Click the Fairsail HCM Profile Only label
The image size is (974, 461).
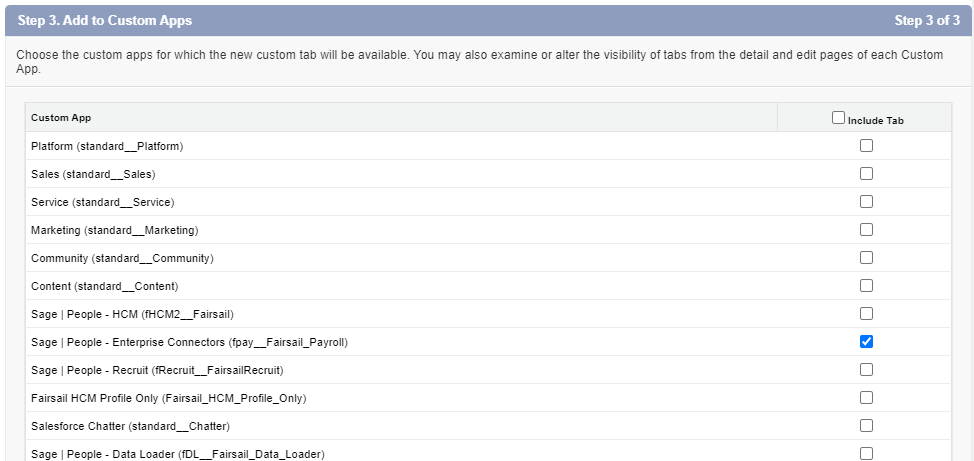tap(168, 398)
